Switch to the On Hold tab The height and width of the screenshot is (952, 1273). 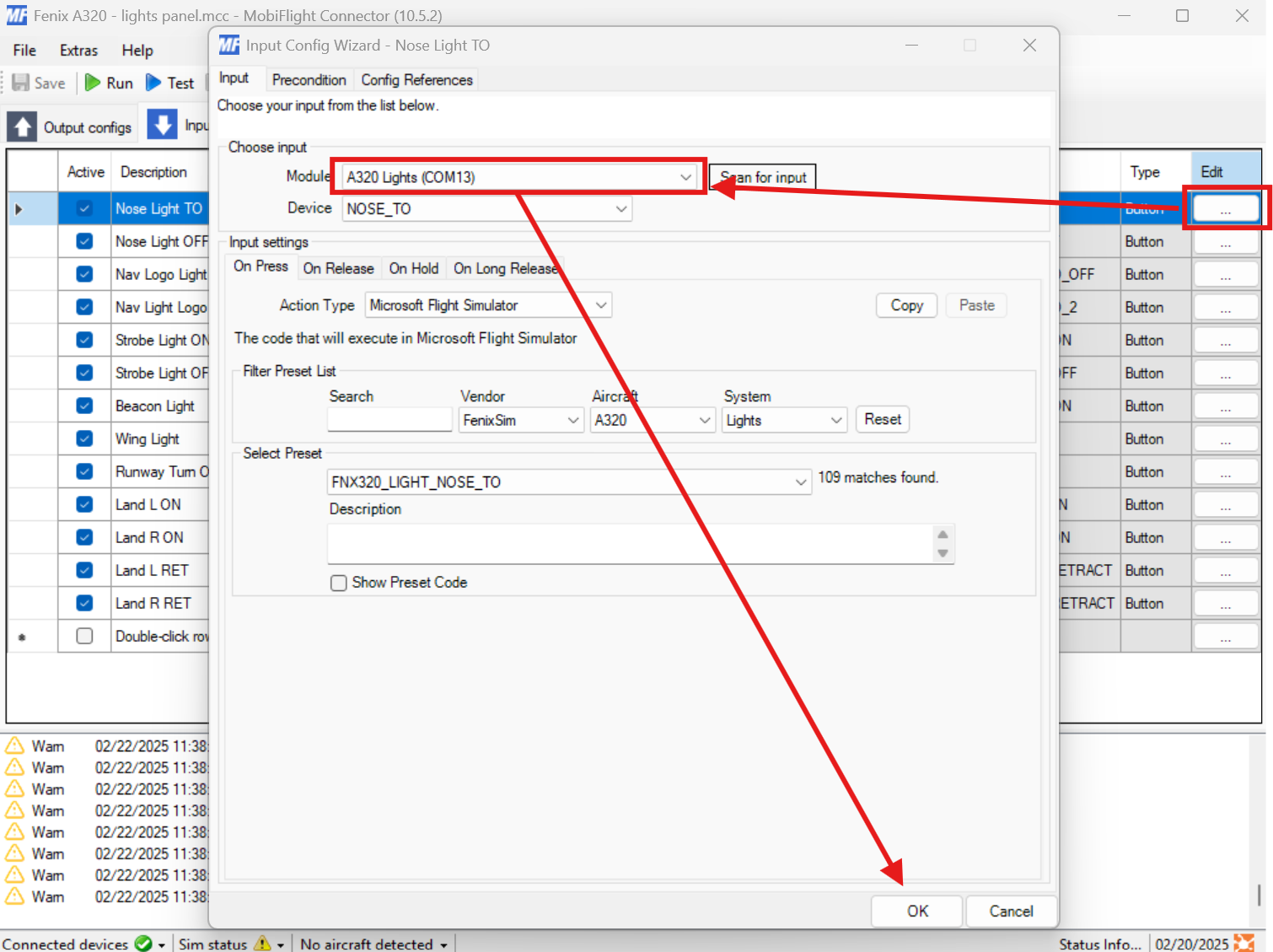[x=413, y=268]
